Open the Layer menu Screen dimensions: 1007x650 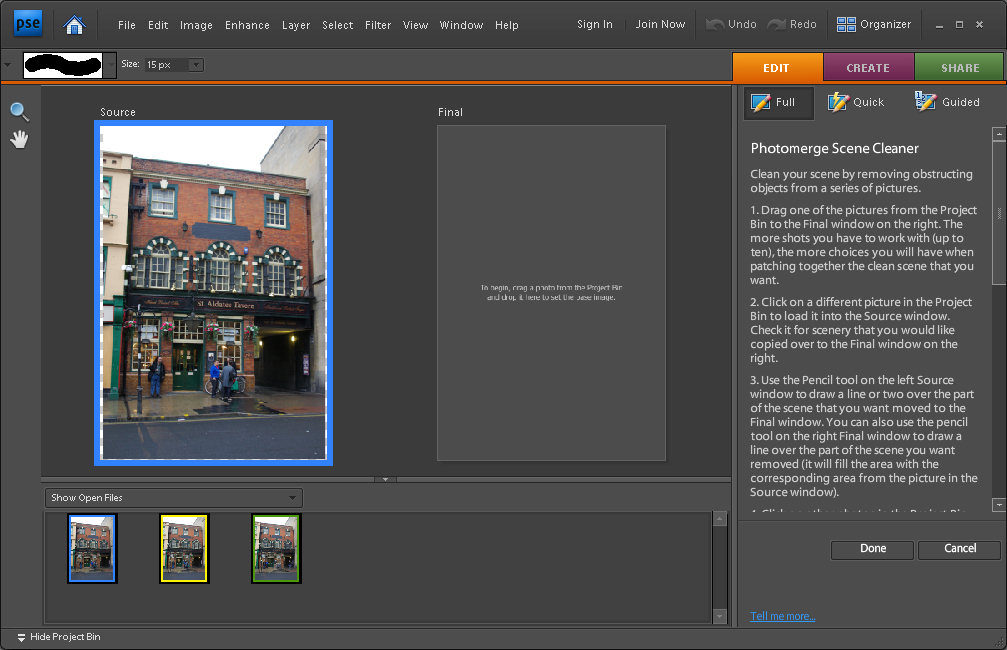[296, 25]
